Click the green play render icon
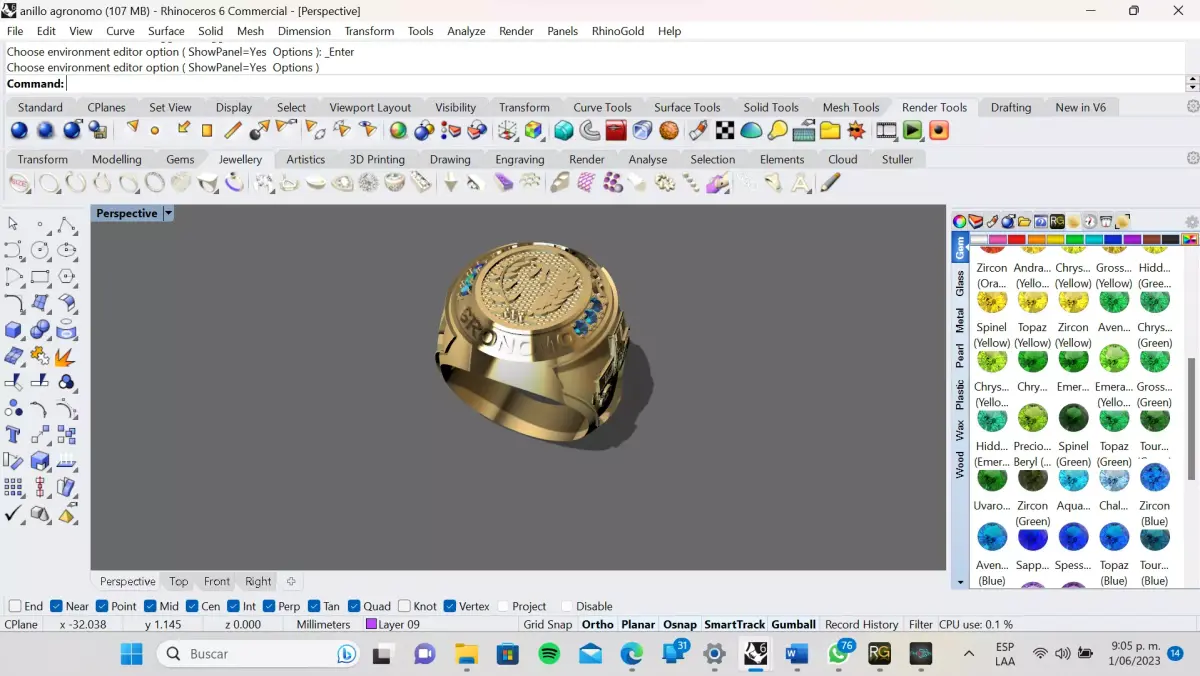Screen dimensions: 1200x676 pyautogui.click(x=912, y=130)
